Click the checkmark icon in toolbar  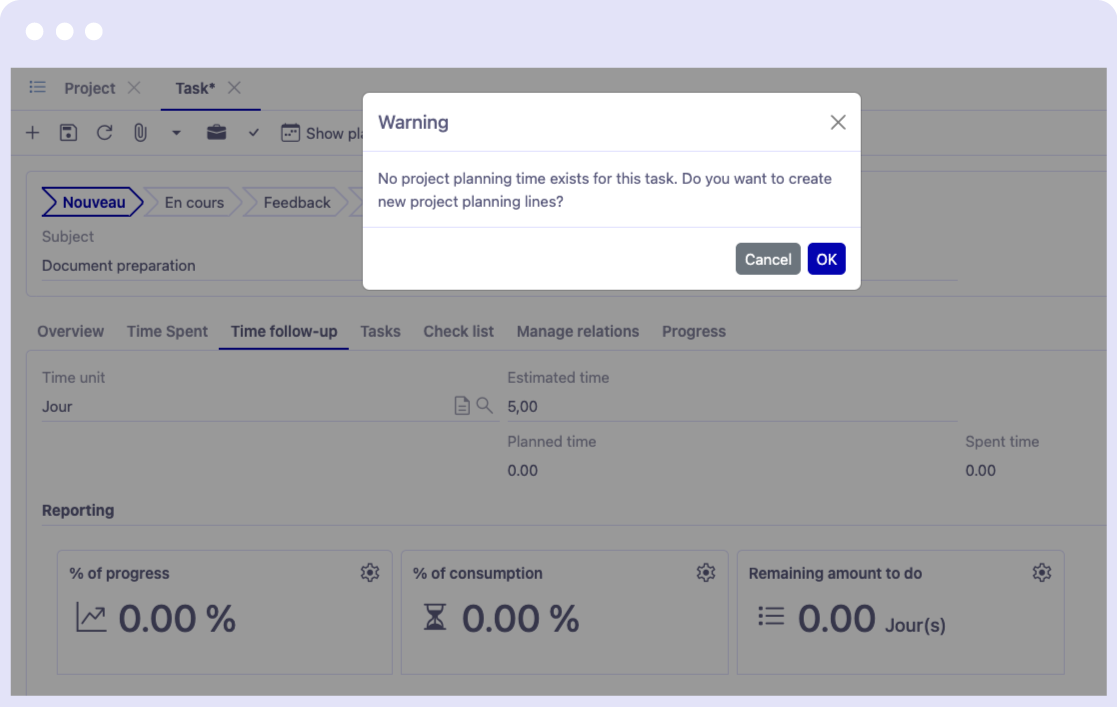click(x=254, y=133)
